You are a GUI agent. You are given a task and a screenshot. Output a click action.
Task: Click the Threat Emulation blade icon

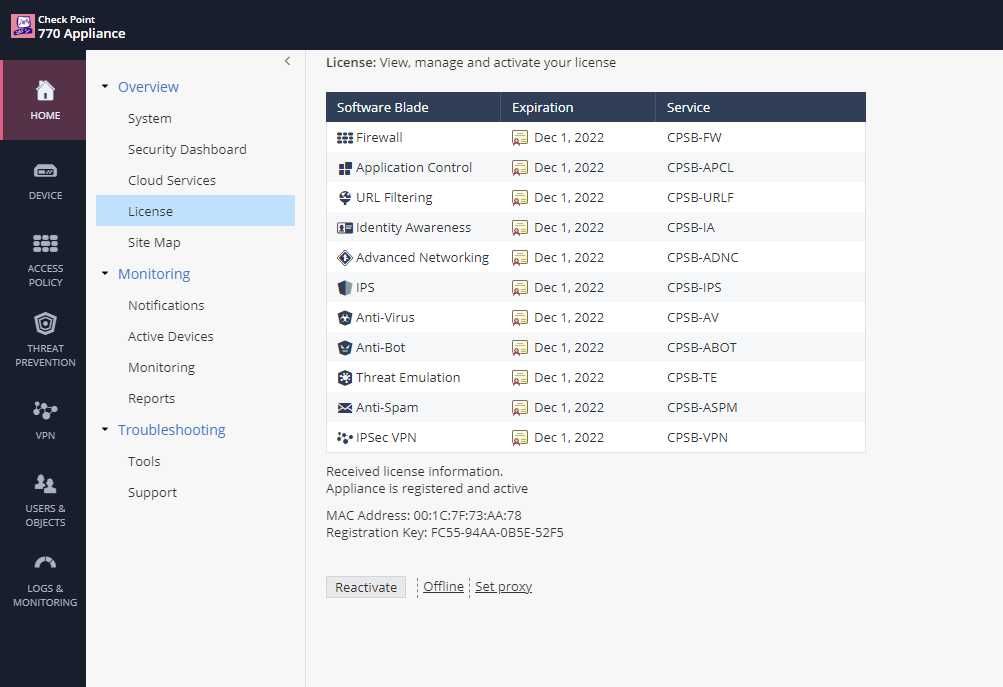pos(345,378)
